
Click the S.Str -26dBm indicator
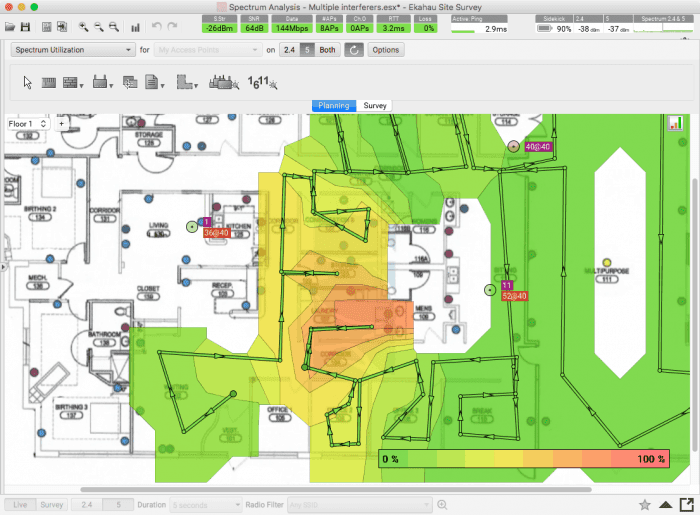pyautogui.click(x=219, y=24)
